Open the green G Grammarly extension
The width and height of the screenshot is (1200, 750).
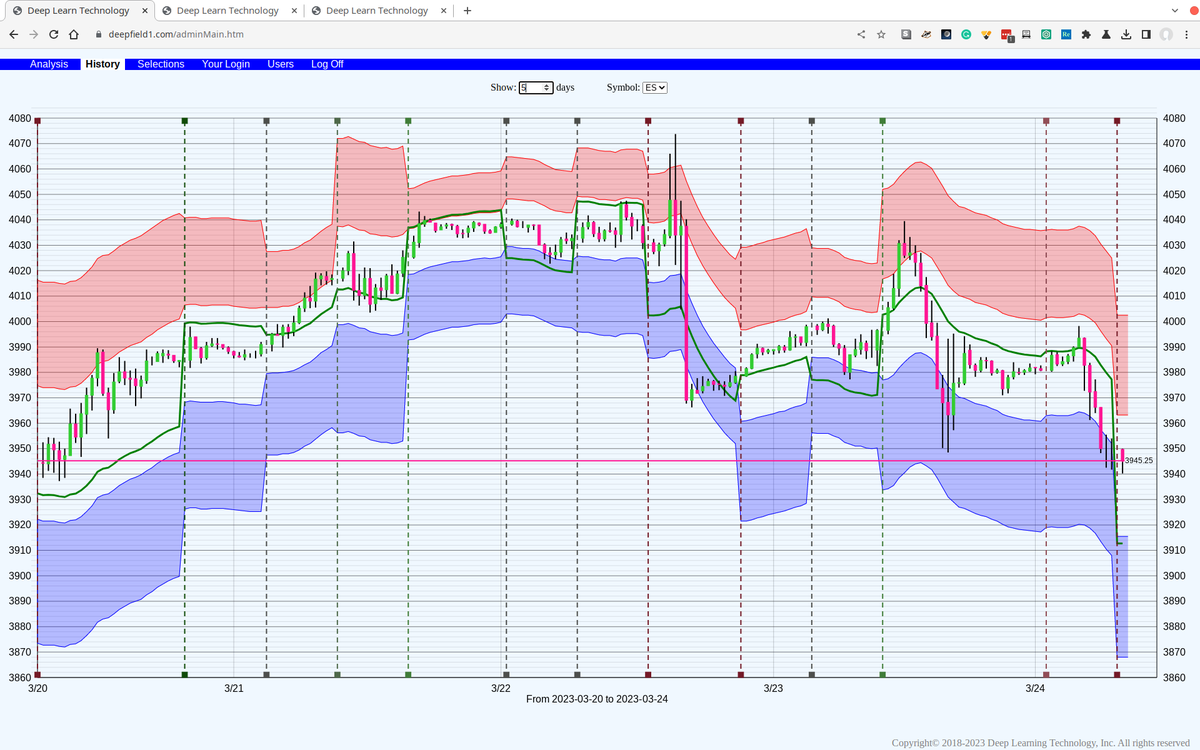(x=967, y=34)
